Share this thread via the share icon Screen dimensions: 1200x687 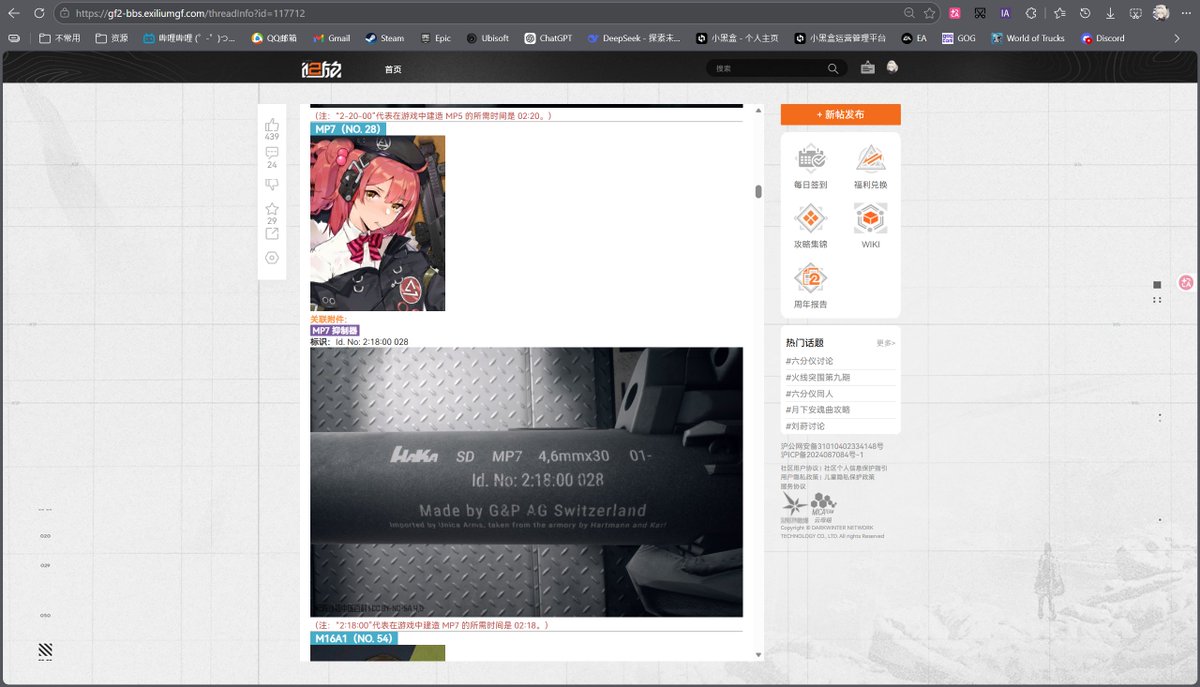(271, 232)
